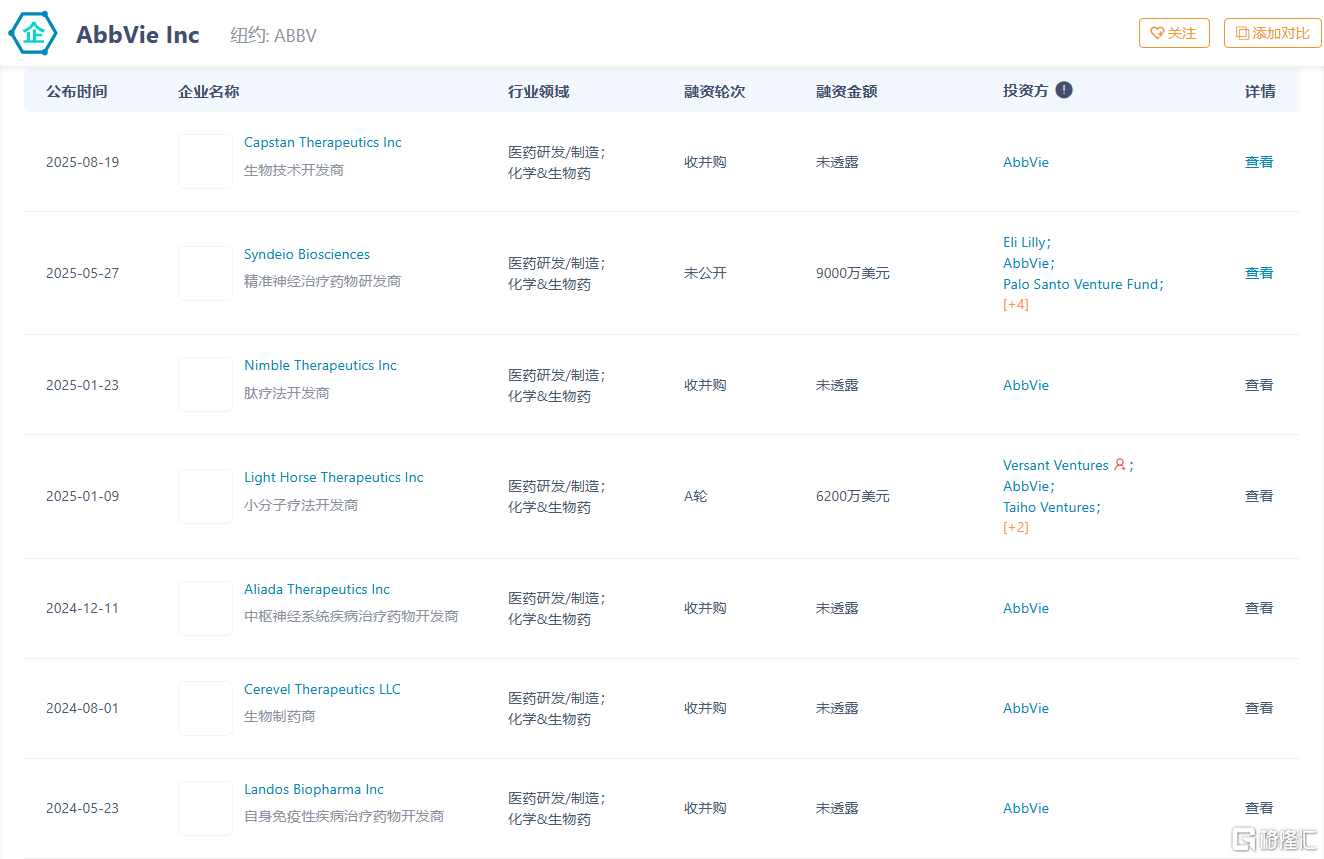Click AbbVie investor in the Cerevel Therapeutics row
Image resolution: width=1324 pixels, height=859 pixels.
tap(1026, 708)
